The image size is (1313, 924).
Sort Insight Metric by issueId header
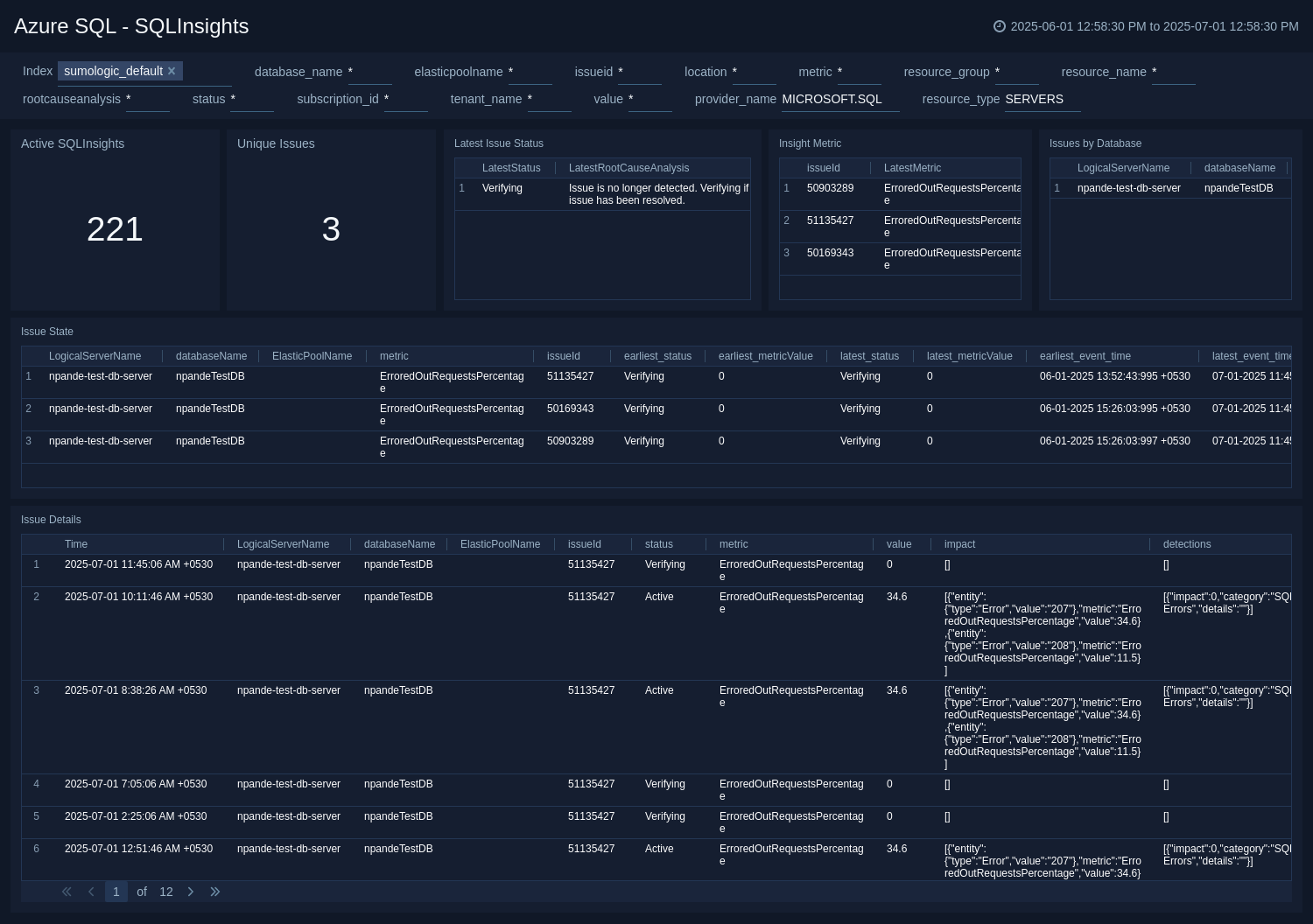pos(824,168)
